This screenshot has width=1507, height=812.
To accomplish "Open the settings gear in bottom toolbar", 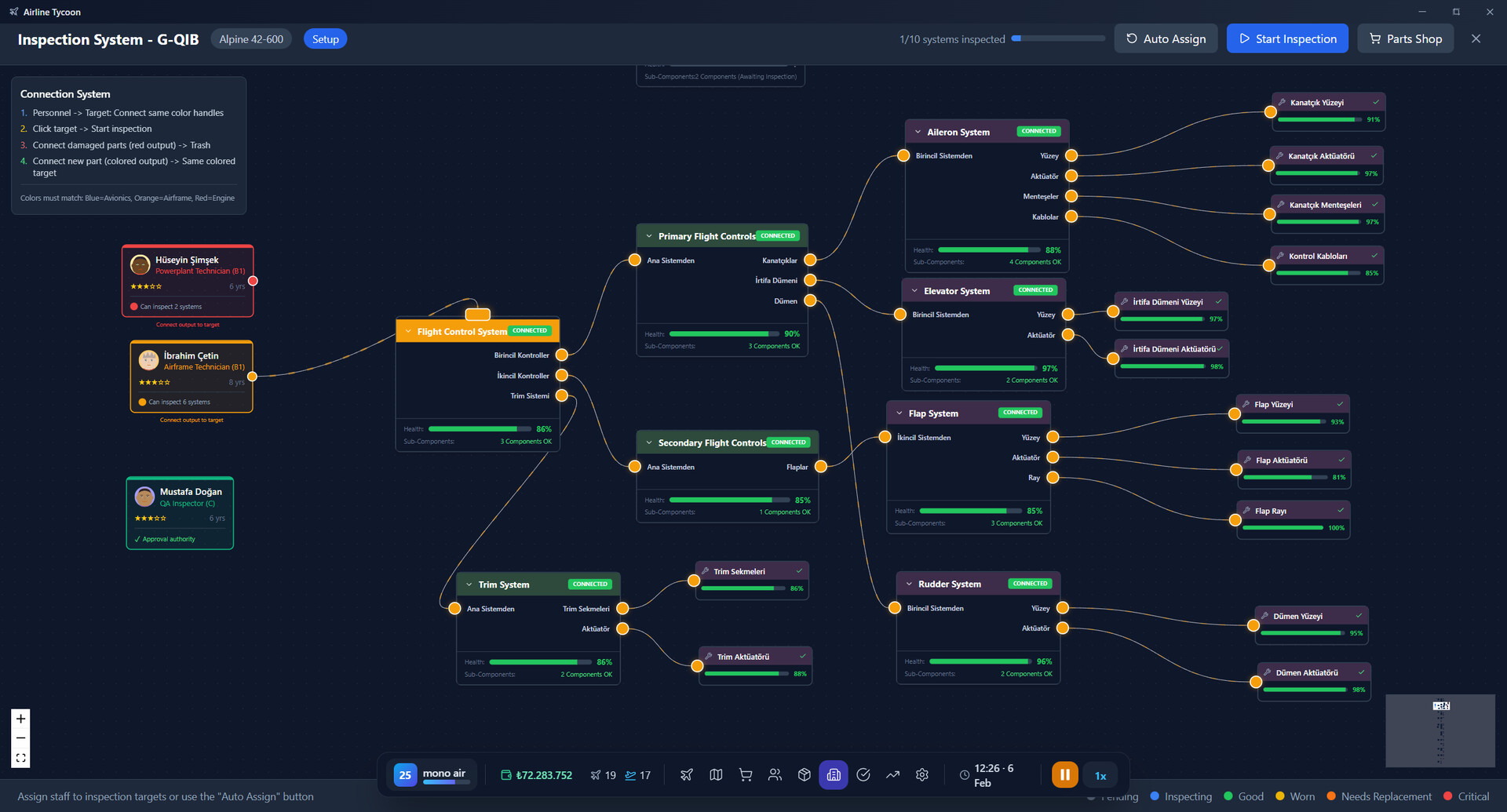I will [x=922, y=775].
